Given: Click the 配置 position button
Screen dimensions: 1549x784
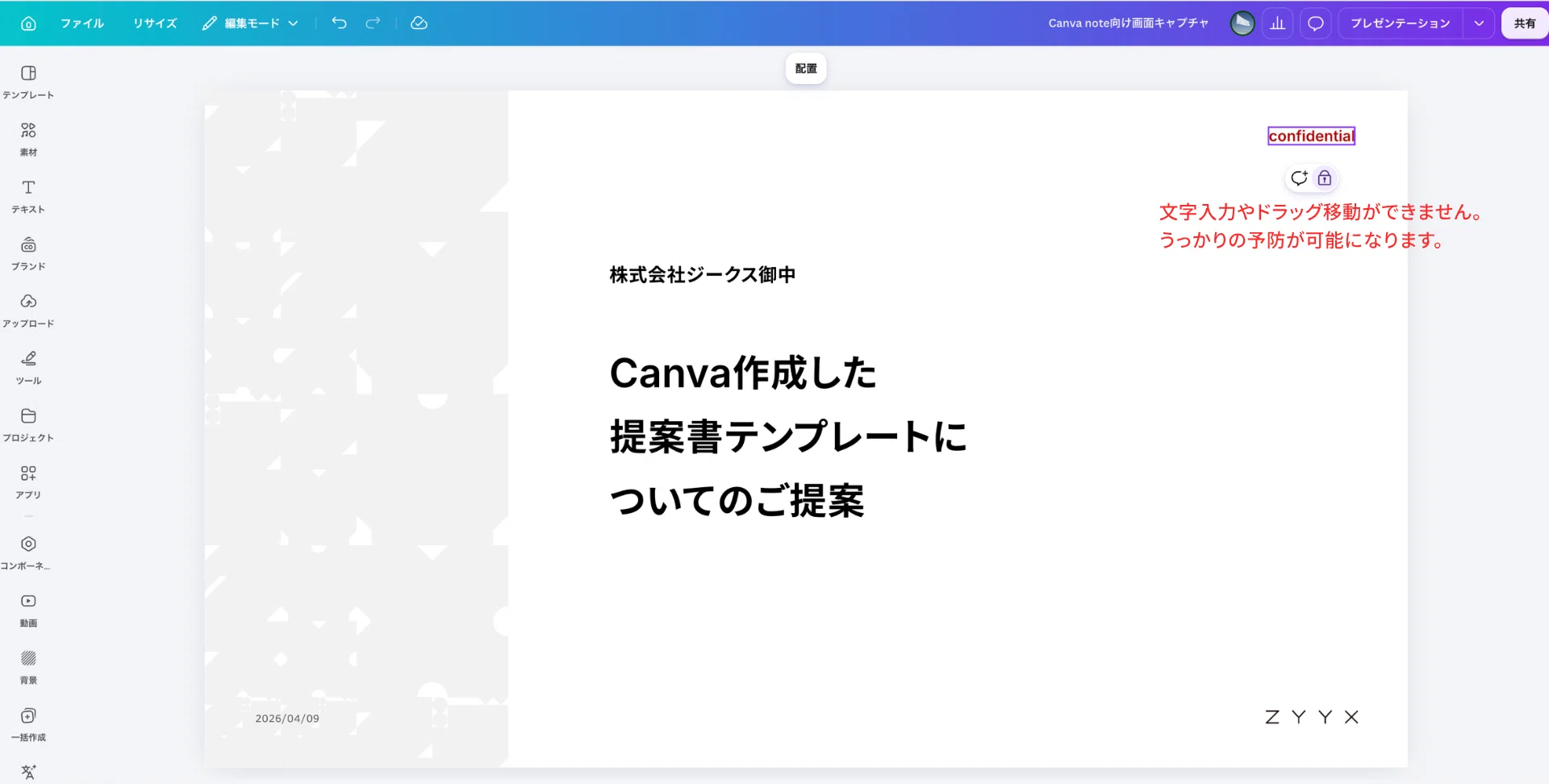Looking at the screenshot, I should pos(806,69).
